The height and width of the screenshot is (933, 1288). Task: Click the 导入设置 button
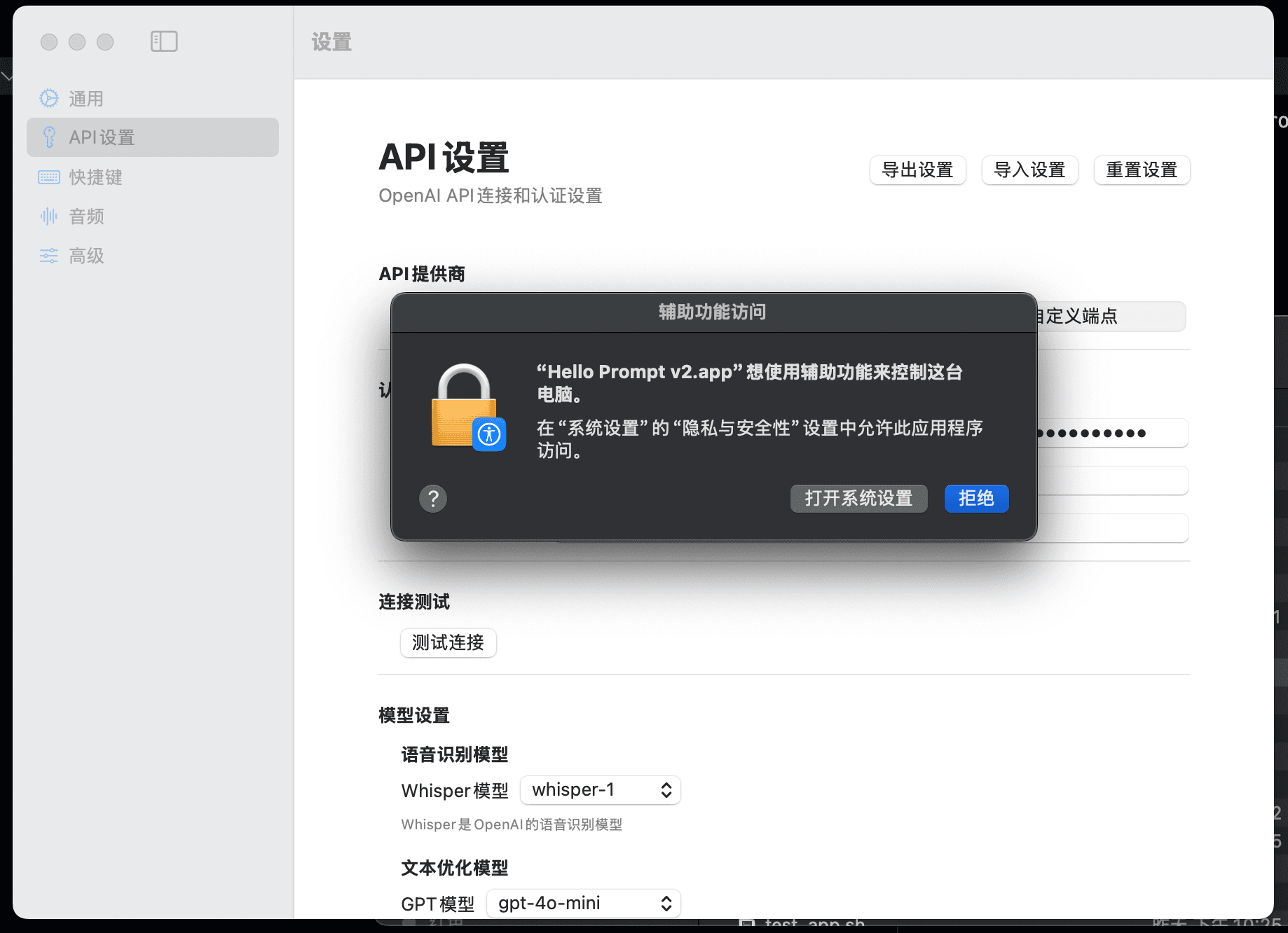(x=1029, y=170)
